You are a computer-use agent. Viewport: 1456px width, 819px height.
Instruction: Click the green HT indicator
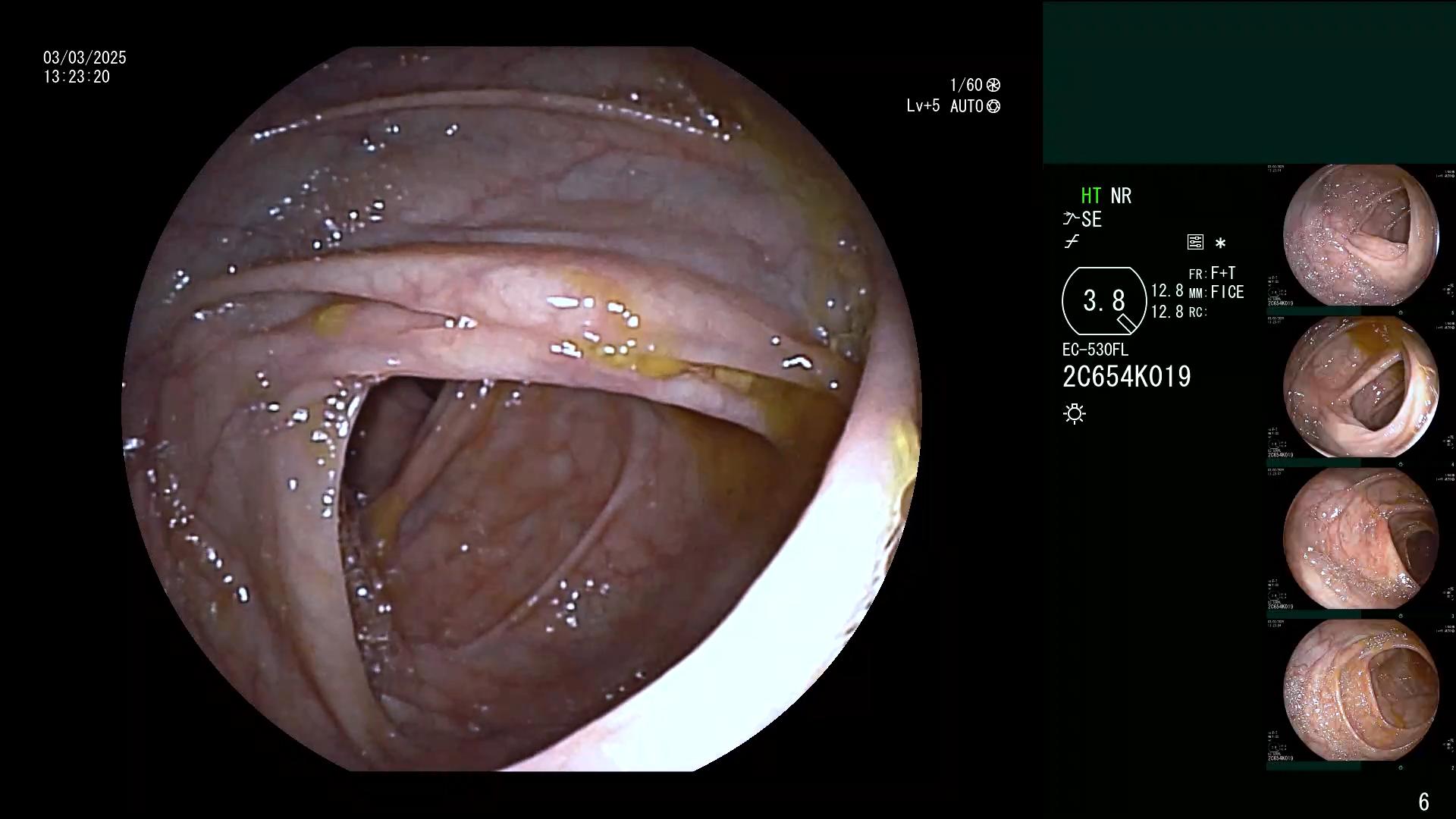point(1090,196)
